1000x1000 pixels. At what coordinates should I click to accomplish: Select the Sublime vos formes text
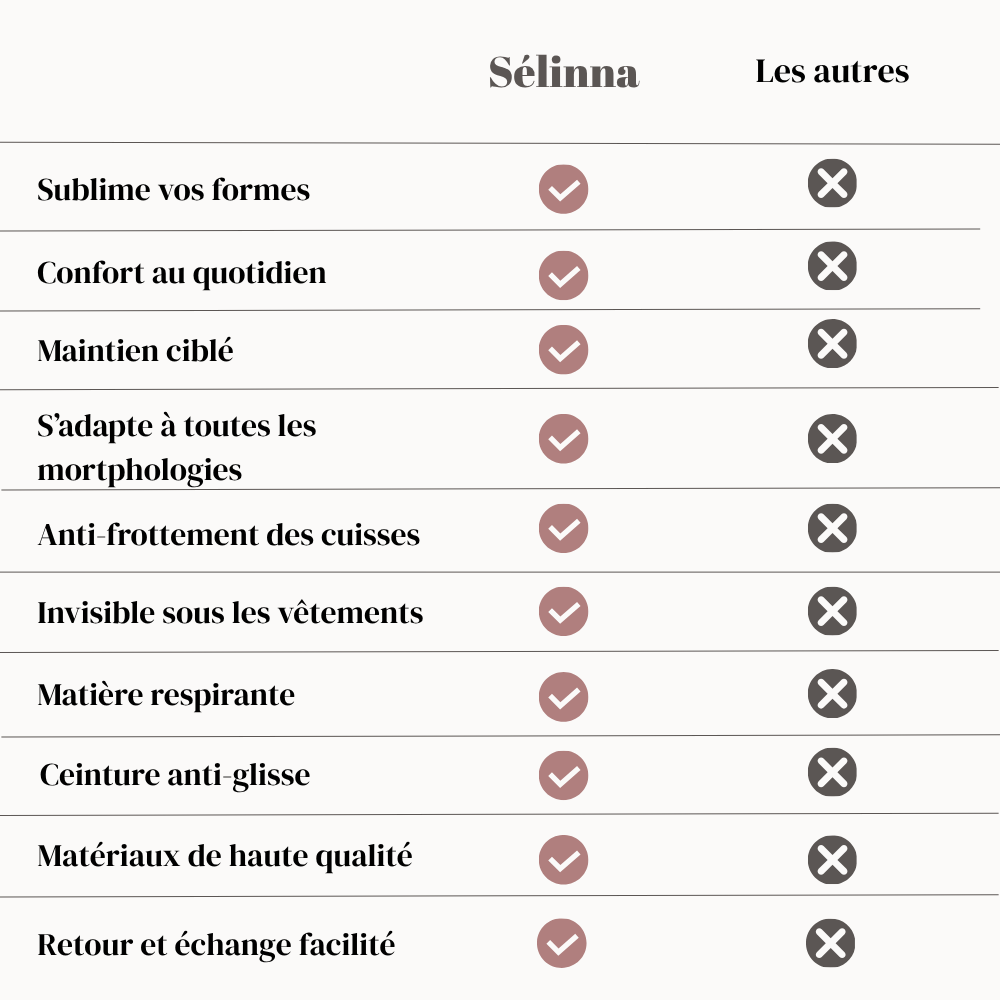173,190
